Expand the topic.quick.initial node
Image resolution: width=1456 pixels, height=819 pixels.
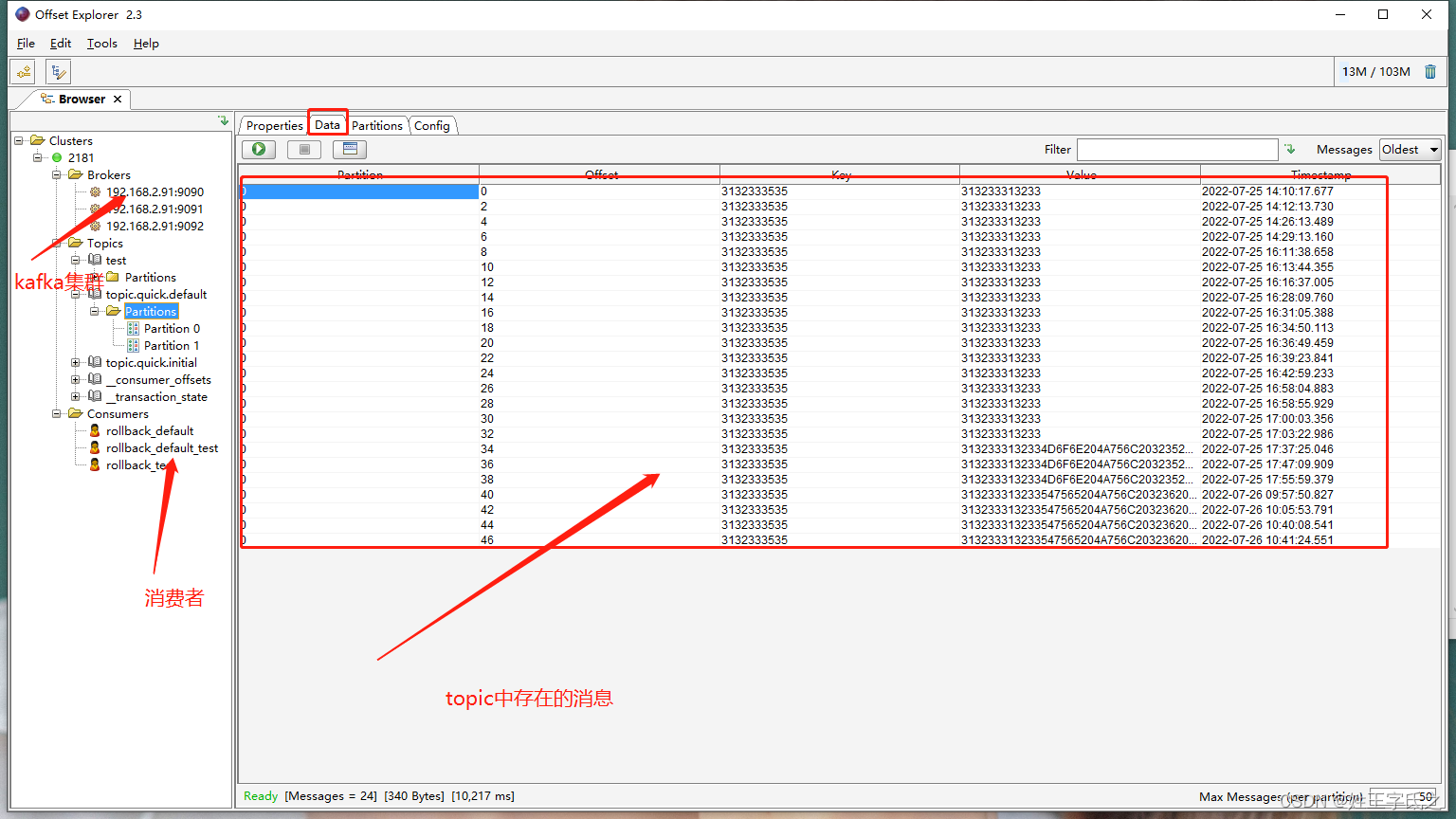pos(75,362)
